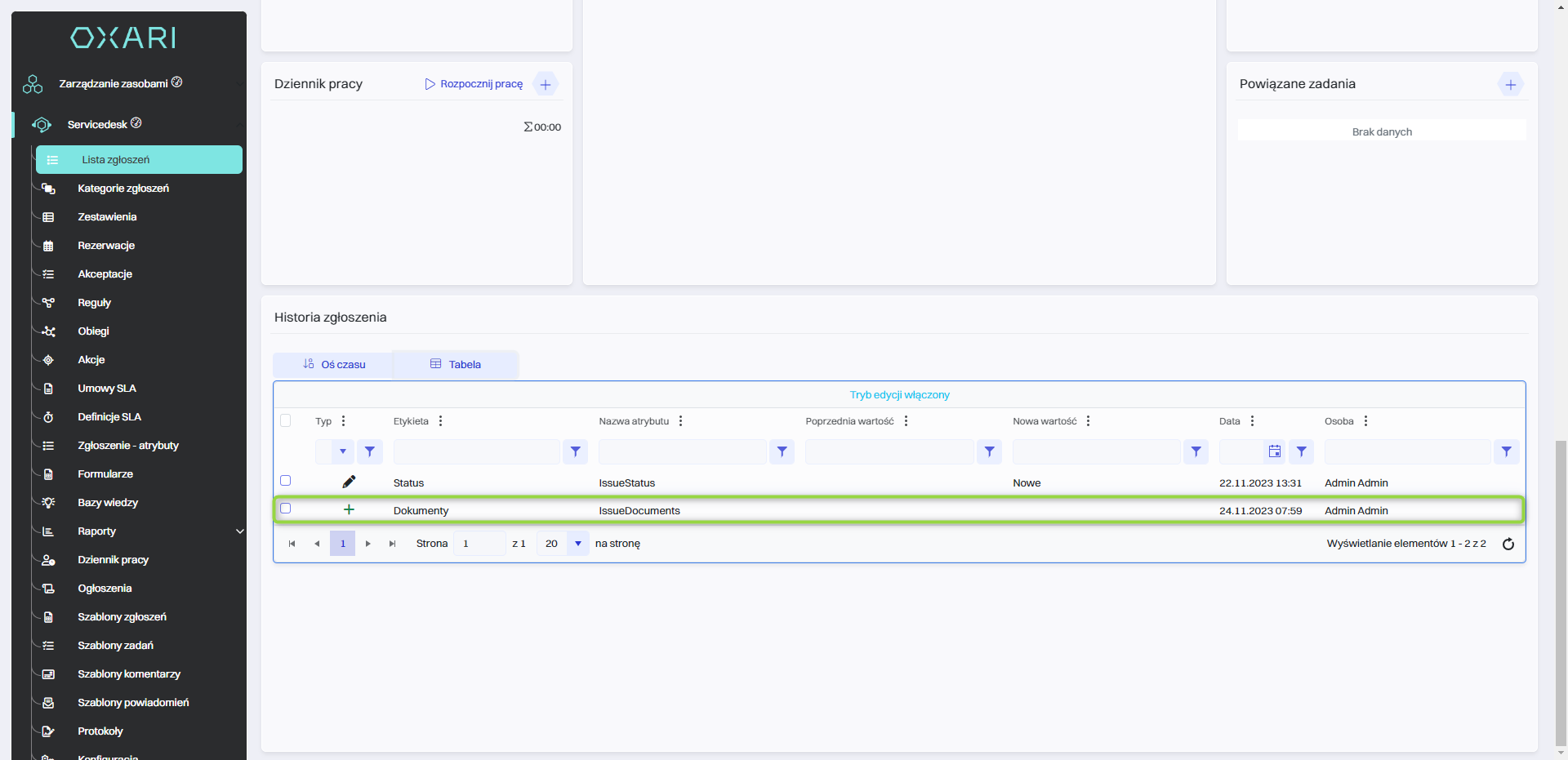Viewport: 1568px width, 760px height.
Task: Switch to the Oś czasu tab
Action: (x=334, y=365)
